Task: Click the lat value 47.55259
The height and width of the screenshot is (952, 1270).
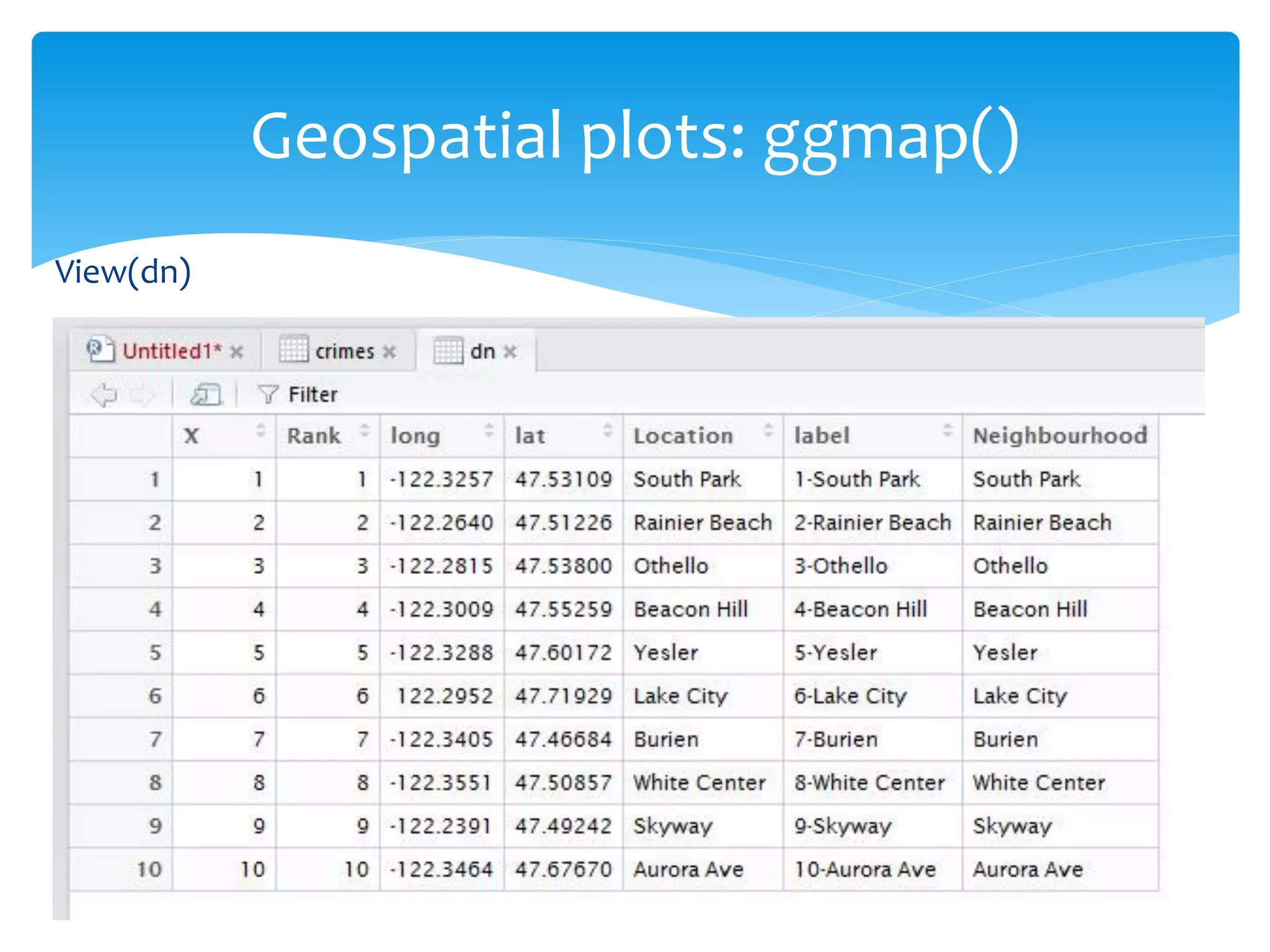Action: 563,609
